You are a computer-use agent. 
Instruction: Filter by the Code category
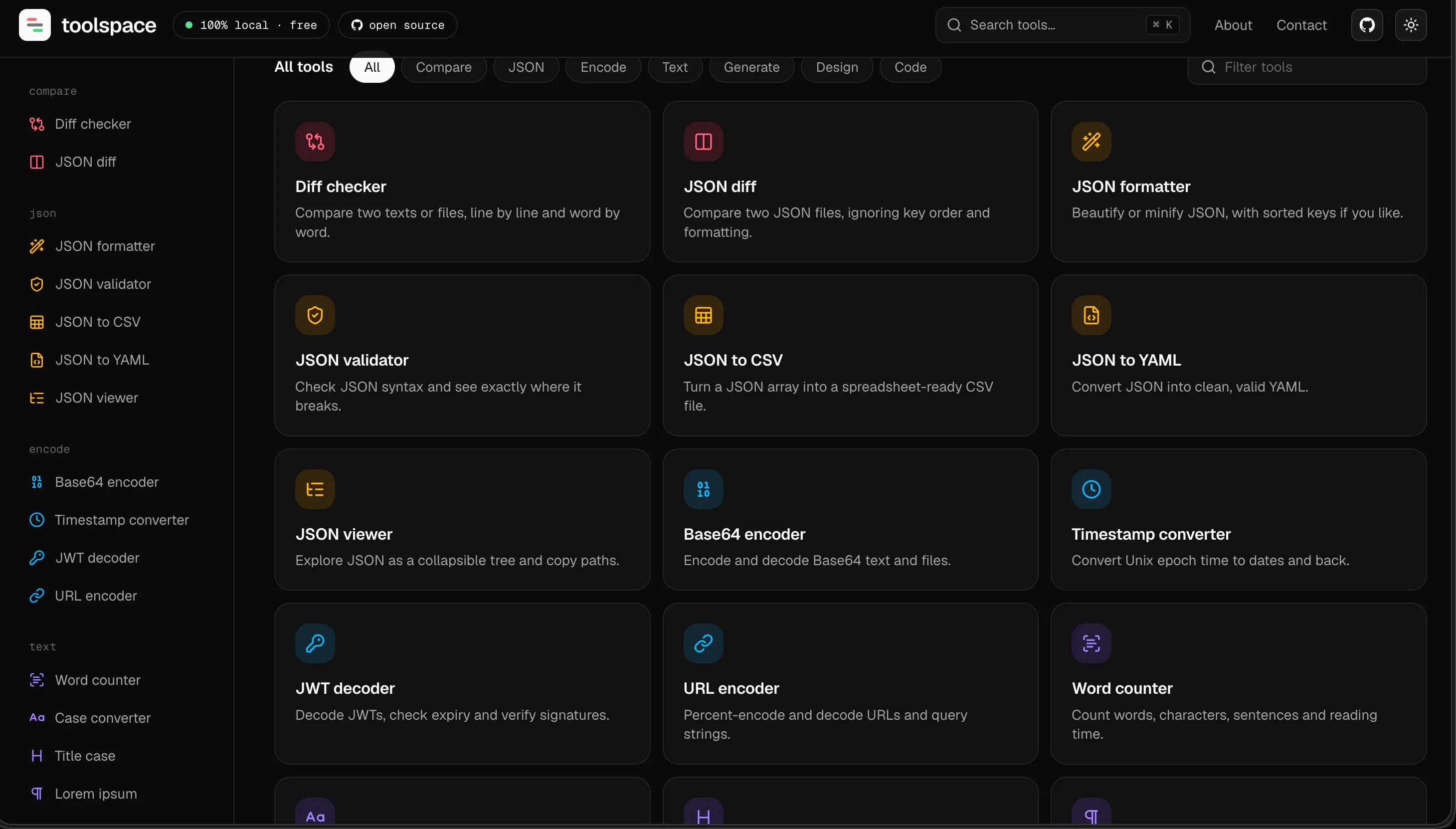coord(910,67)
